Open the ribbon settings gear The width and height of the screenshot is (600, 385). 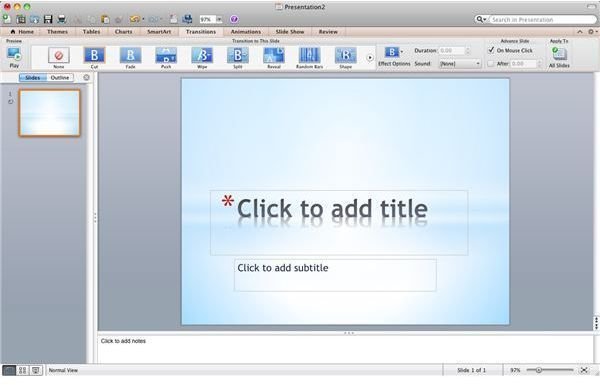tap(592, 32)
